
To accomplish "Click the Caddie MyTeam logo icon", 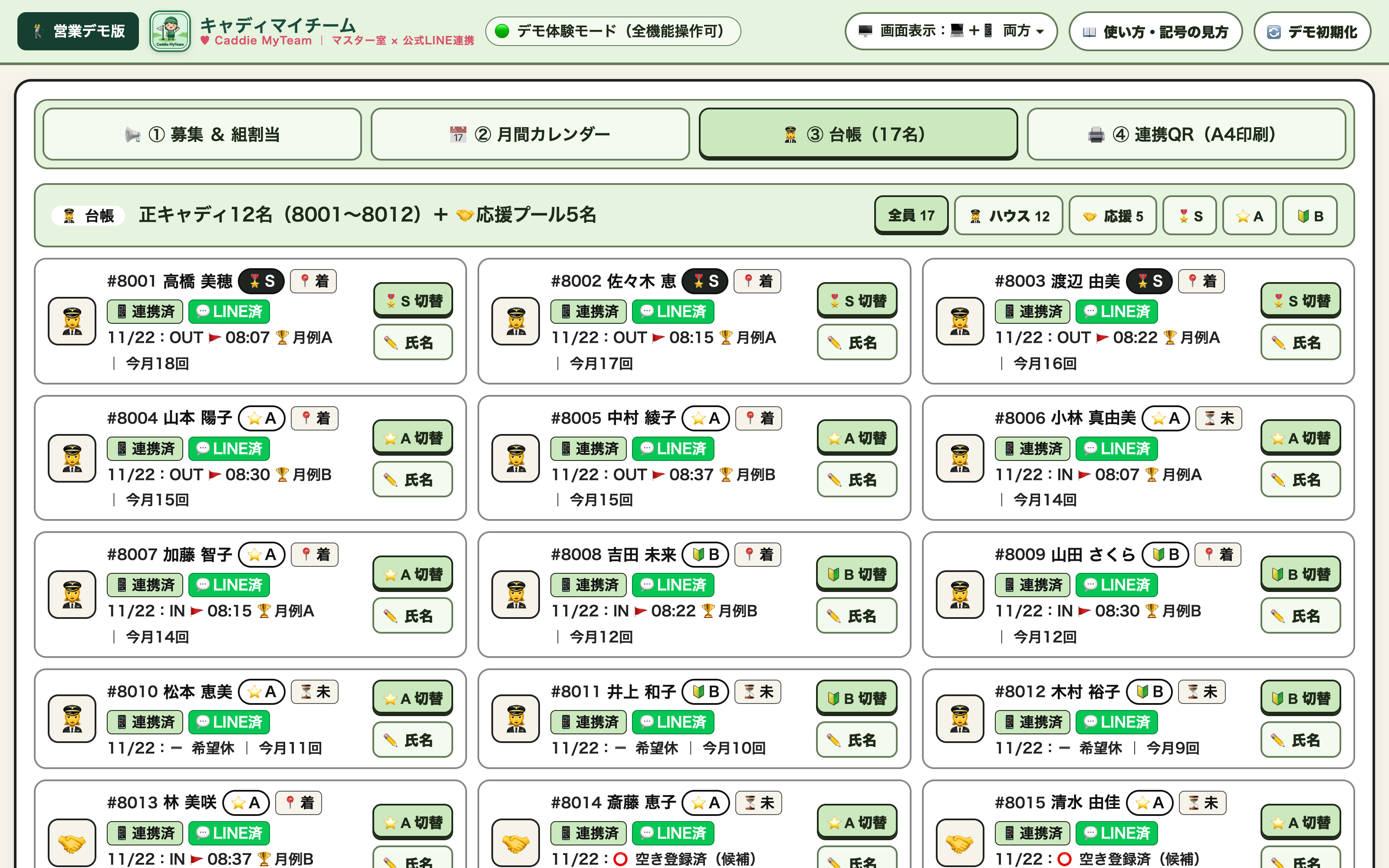I will coord(170,31).
